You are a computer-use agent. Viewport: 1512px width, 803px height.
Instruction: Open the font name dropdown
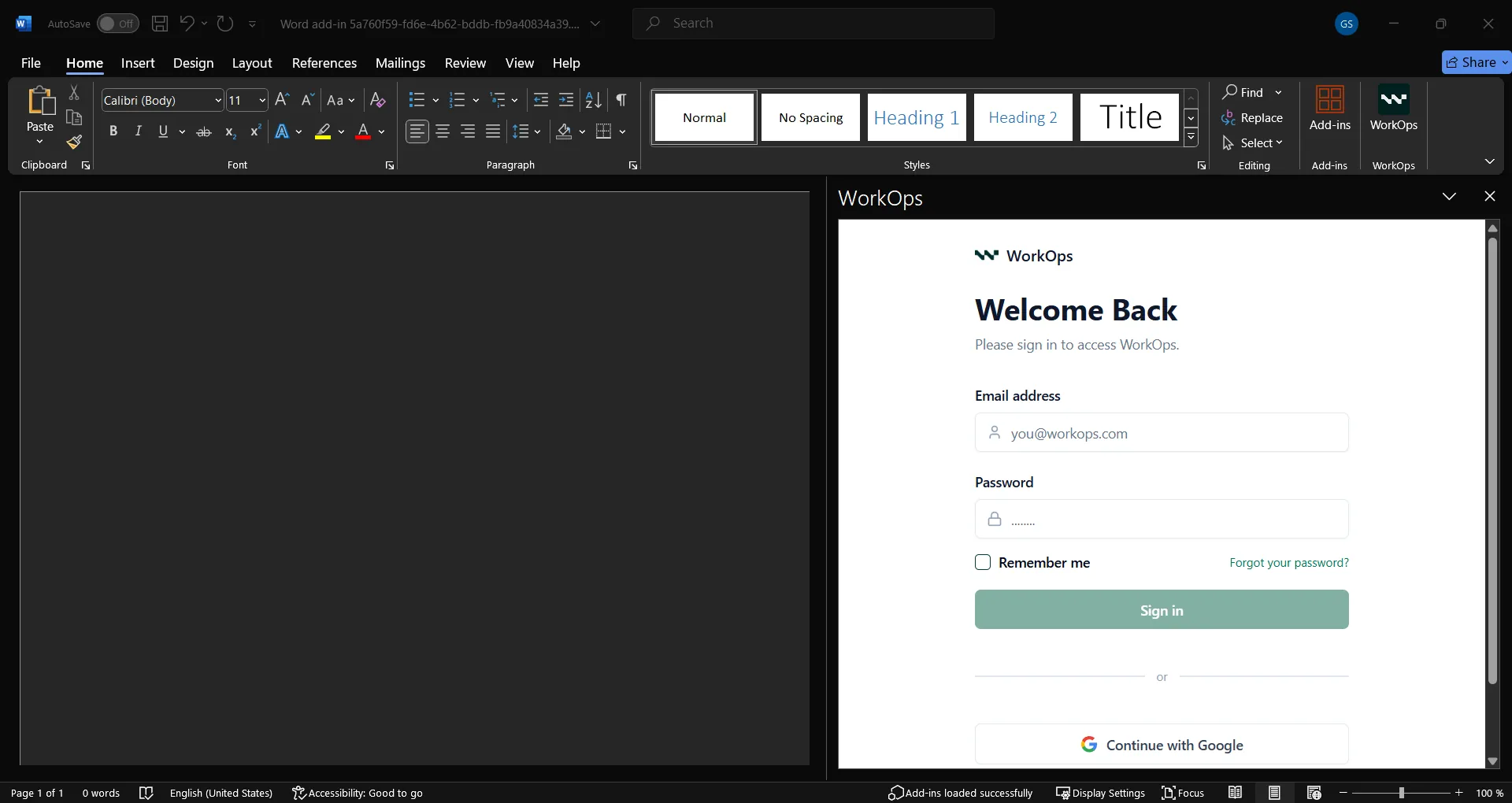pyautogui.click(x=218, y=101)
